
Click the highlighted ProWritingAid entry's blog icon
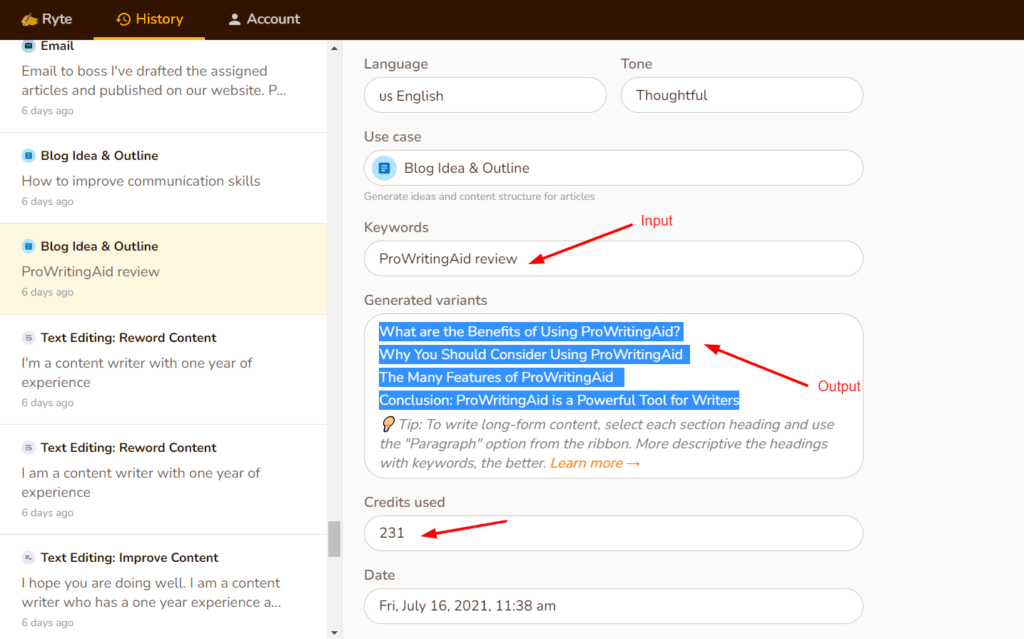pos(28,247)
